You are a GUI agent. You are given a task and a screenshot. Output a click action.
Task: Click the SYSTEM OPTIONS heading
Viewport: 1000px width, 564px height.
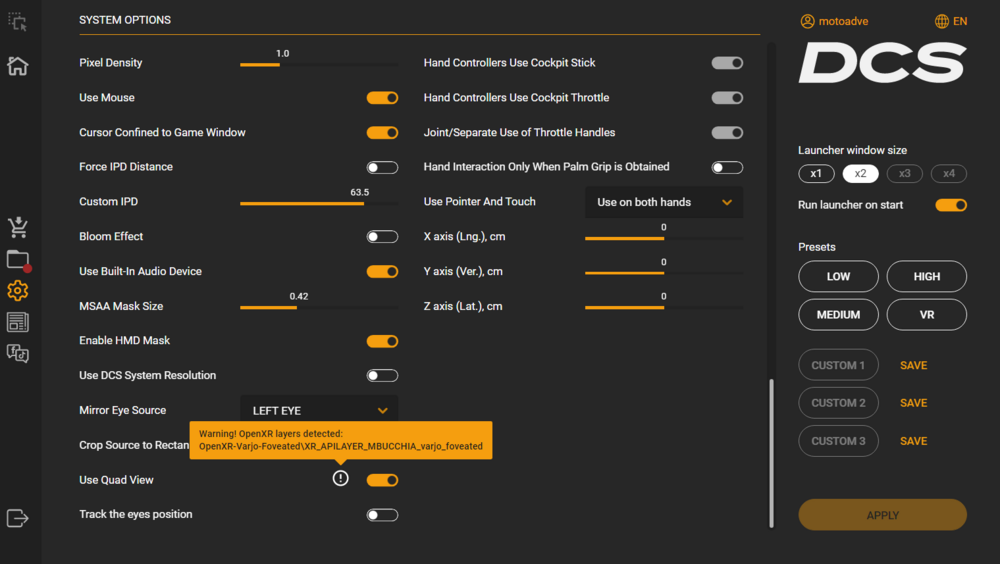point(125,20)
